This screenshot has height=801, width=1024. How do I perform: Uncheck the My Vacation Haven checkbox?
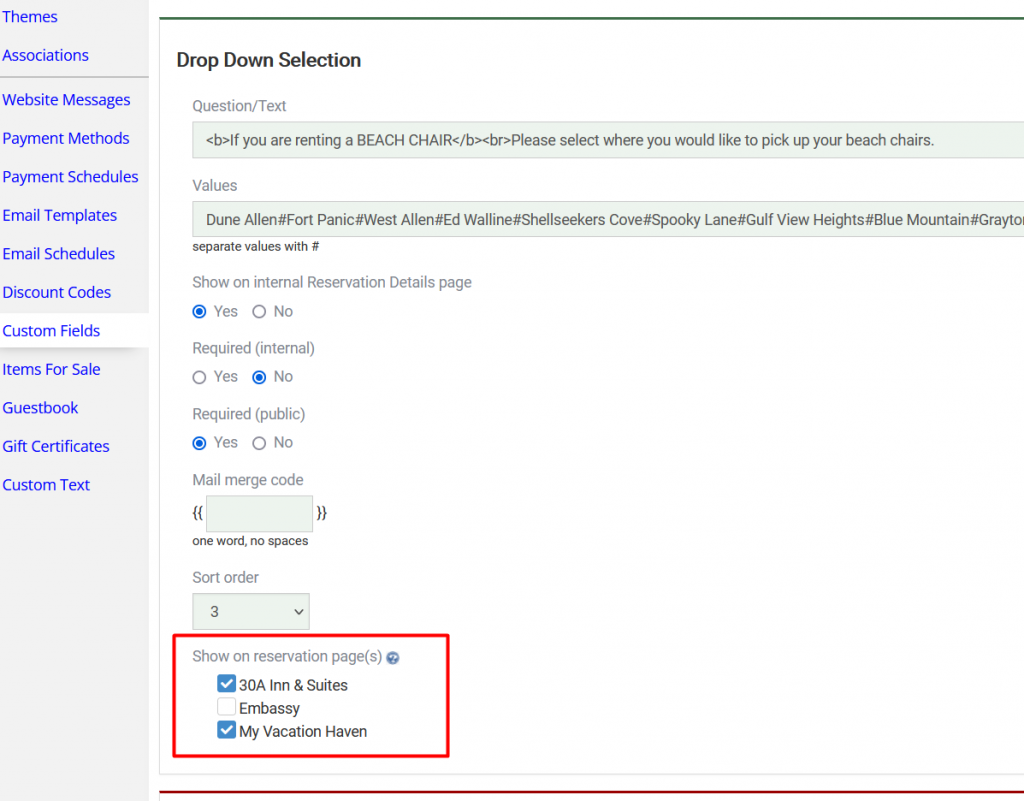coord(226,731)
